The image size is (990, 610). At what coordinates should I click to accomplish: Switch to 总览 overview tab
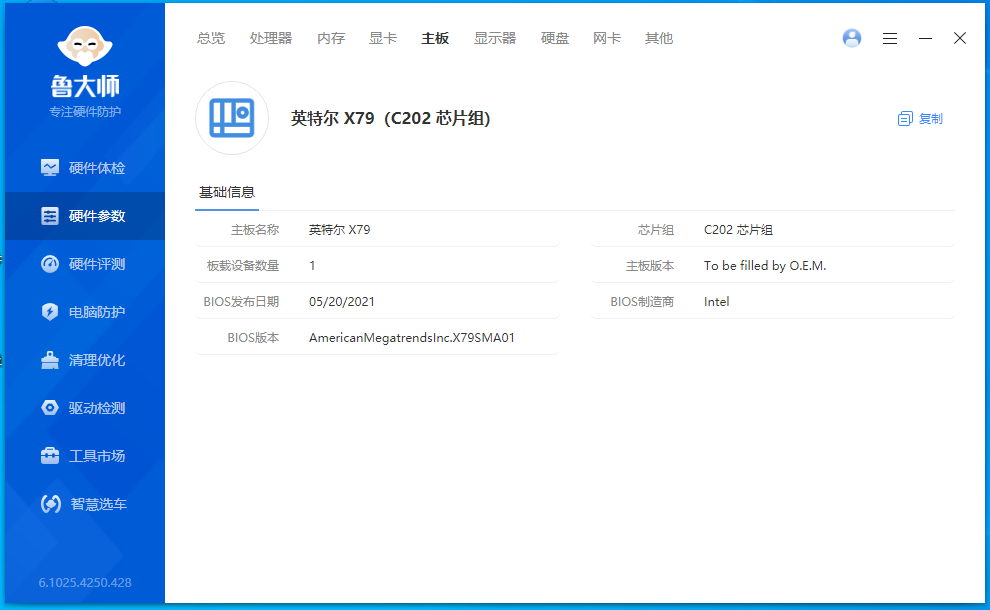[211, 39]
